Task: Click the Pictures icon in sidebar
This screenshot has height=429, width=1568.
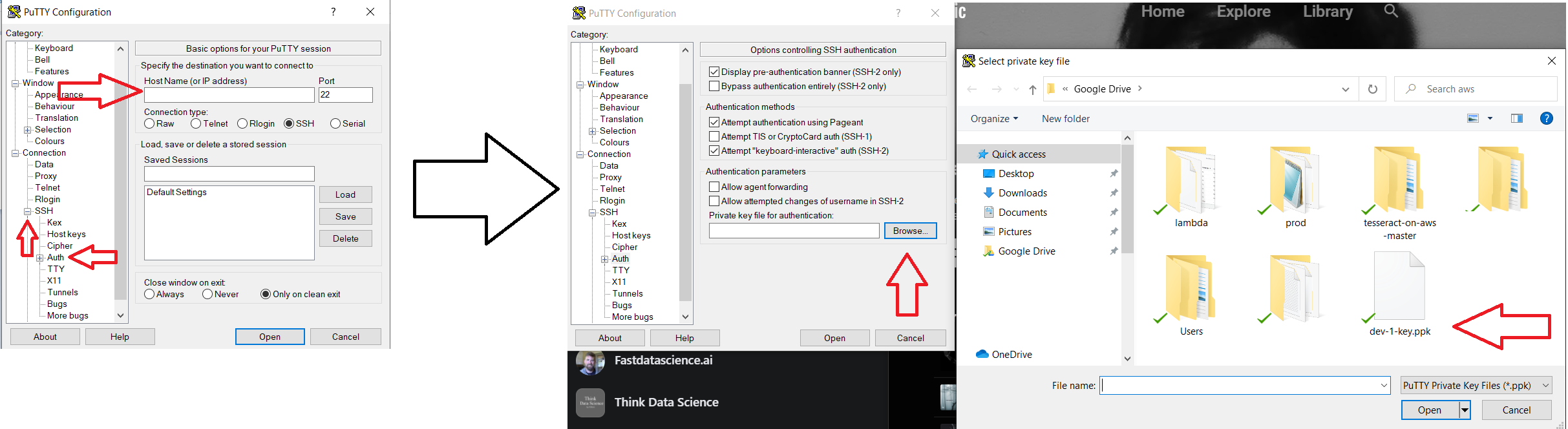Action: pyautogui.click(x=988, y=231)
